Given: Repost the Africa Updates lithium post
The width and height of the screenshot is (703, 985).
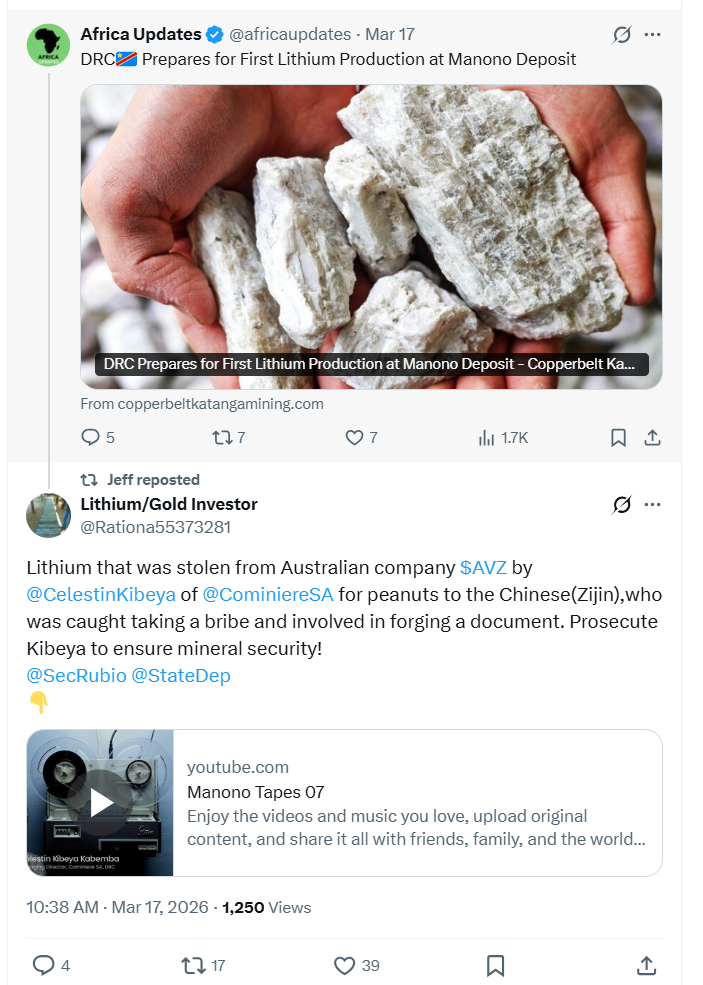Looking at the screenshot, I should tap(221, 437).
